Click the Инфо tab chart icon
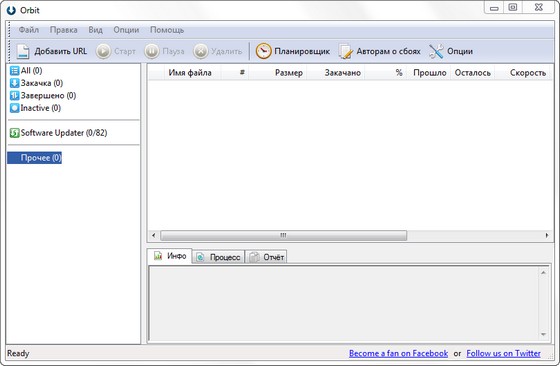 click(158, 256)
